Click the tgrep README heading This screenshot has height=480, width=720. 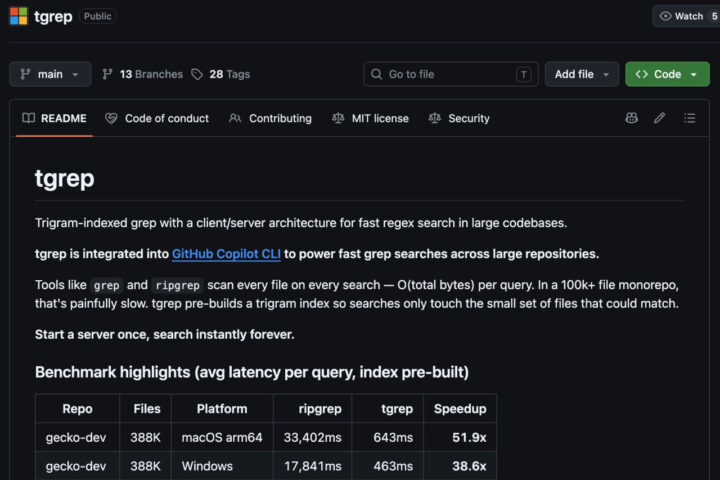point(65,178)
